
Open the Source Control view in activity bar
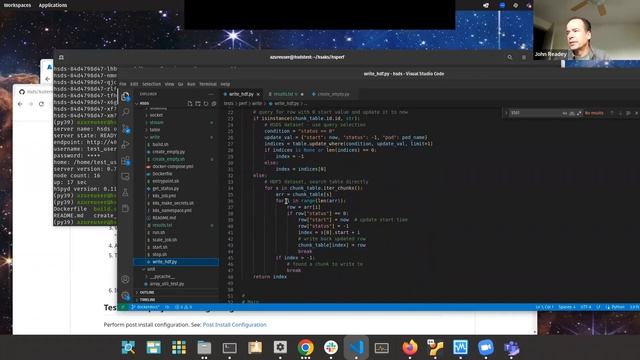point(126,129)
